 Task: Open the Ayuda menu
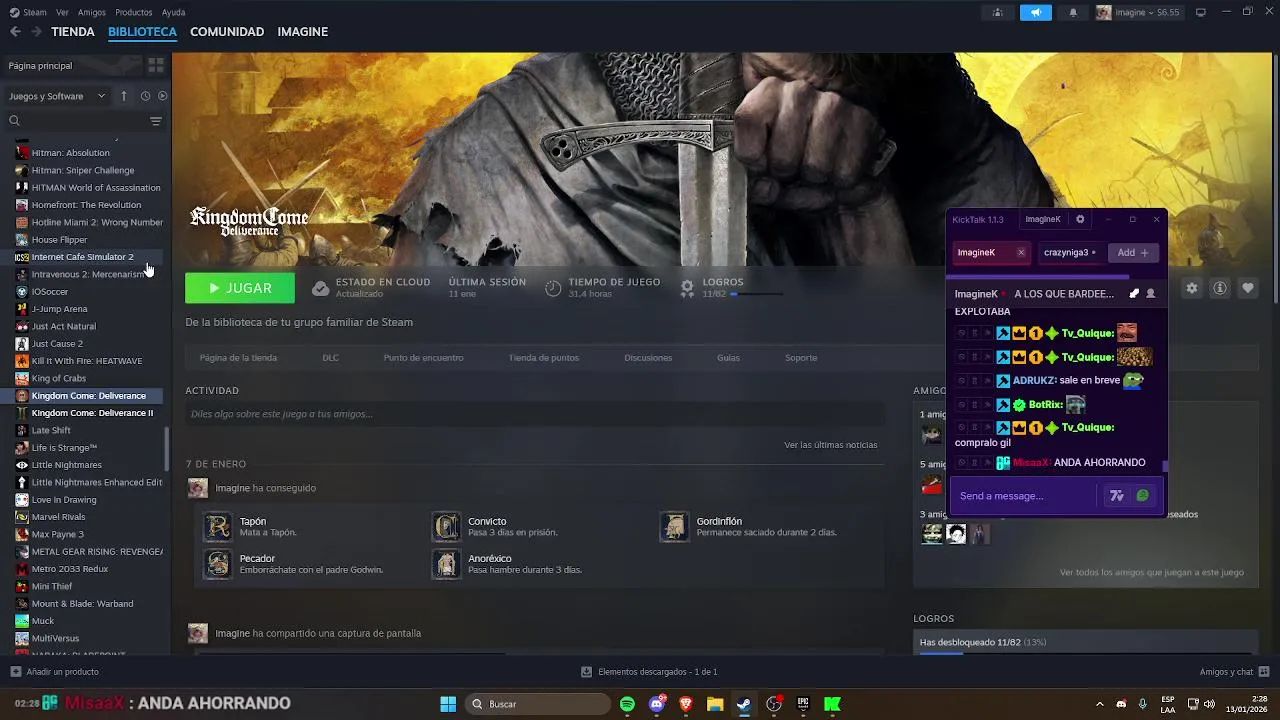173,12
